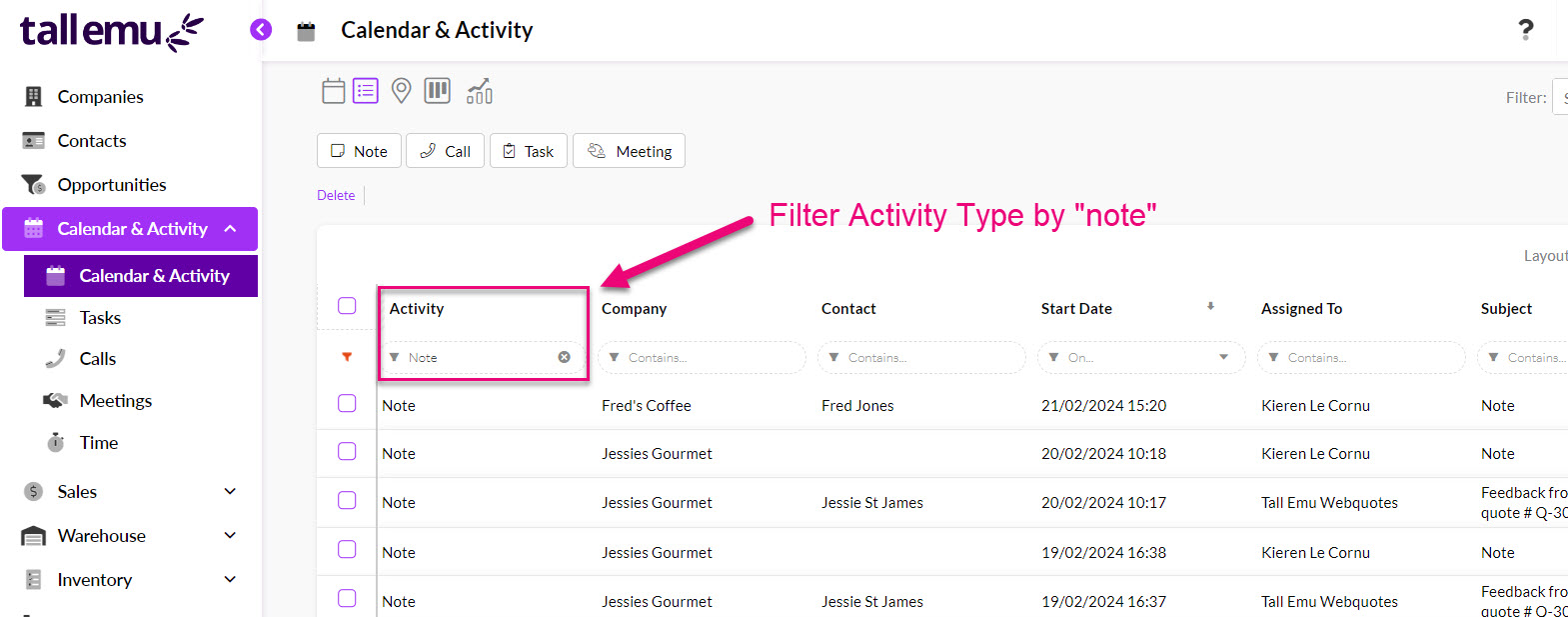Click the Tasks list icon in sidebar
The image size is (1568, 617).
coord(55,318)
